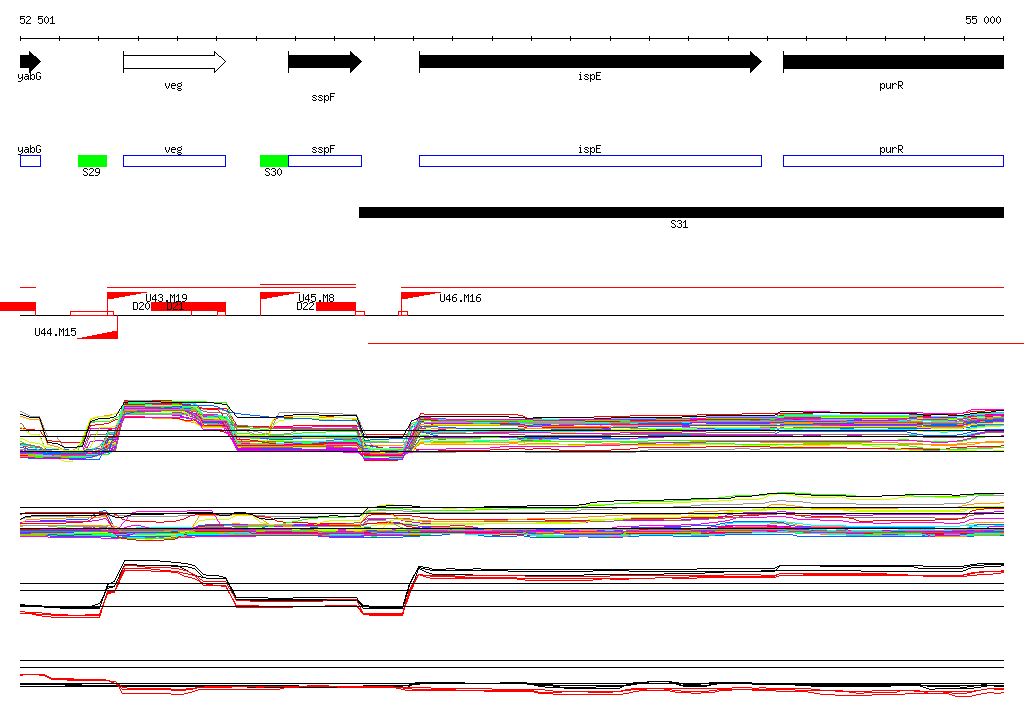The width and height of the screenshot is (1024, 714).
Task: Click the U43.M19 promoter flag
Action: tap(126, 296)
